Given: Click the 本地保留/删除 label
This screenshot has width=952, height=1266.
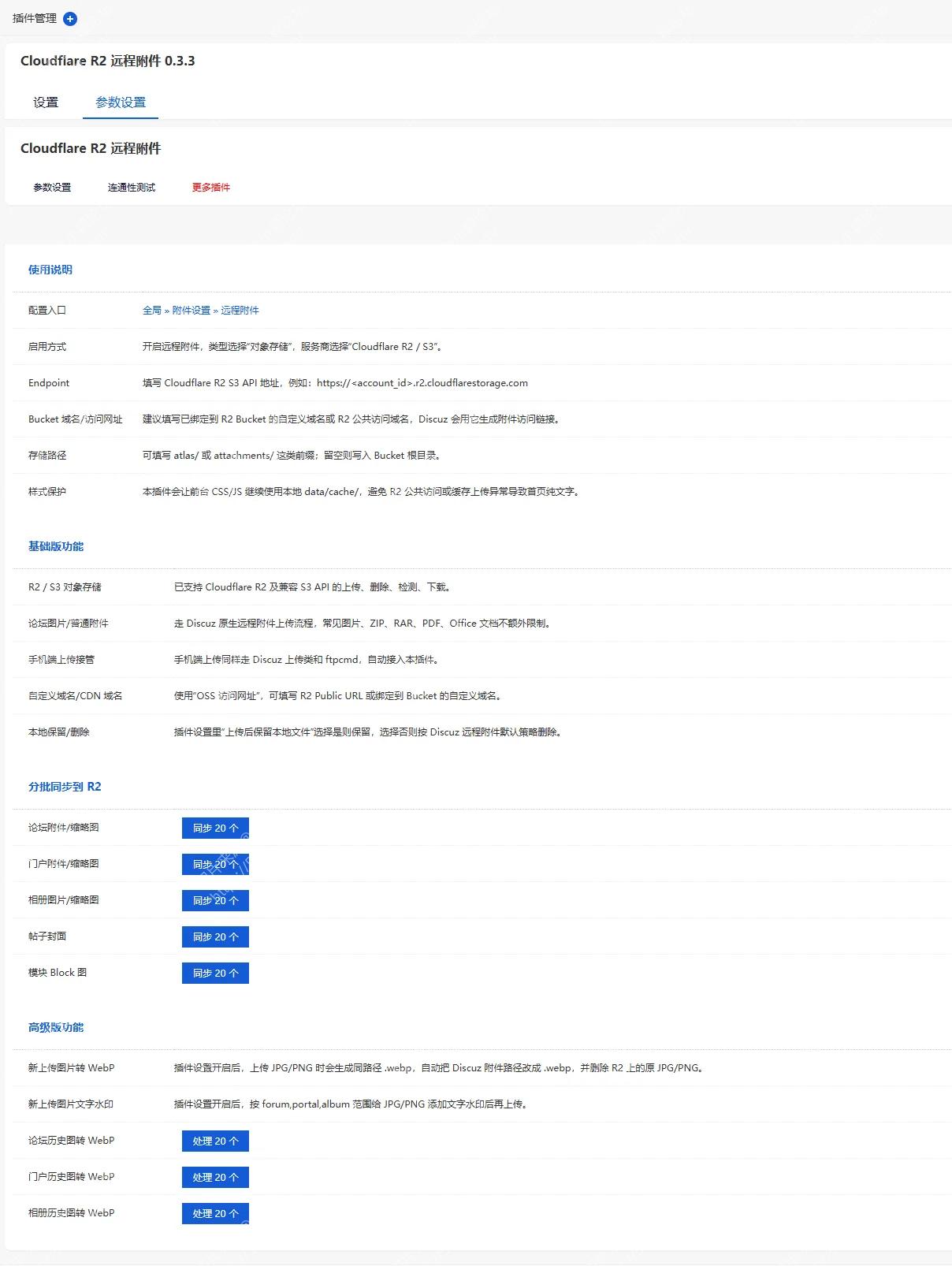Looking at the screenshot, I should pyautogui.click(x=59, y=732).
